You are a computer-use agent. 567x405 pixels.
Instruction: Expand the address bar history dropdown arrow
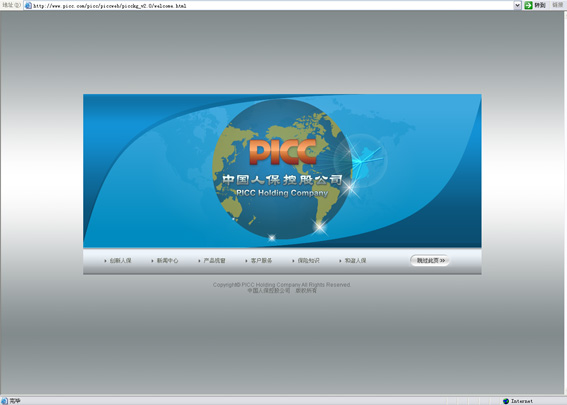pos(517,5)
